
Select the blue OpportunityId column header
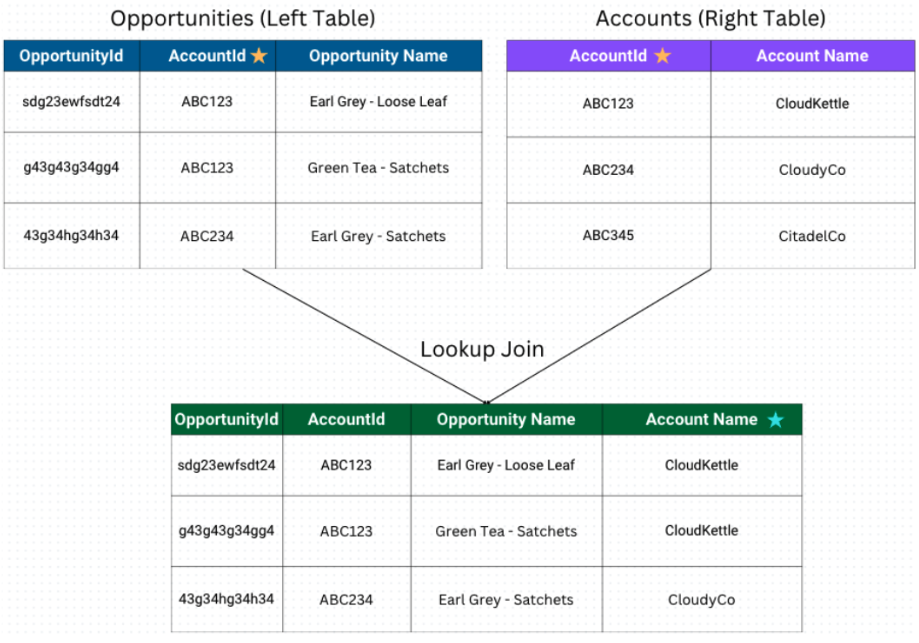[x=72, y=56]
